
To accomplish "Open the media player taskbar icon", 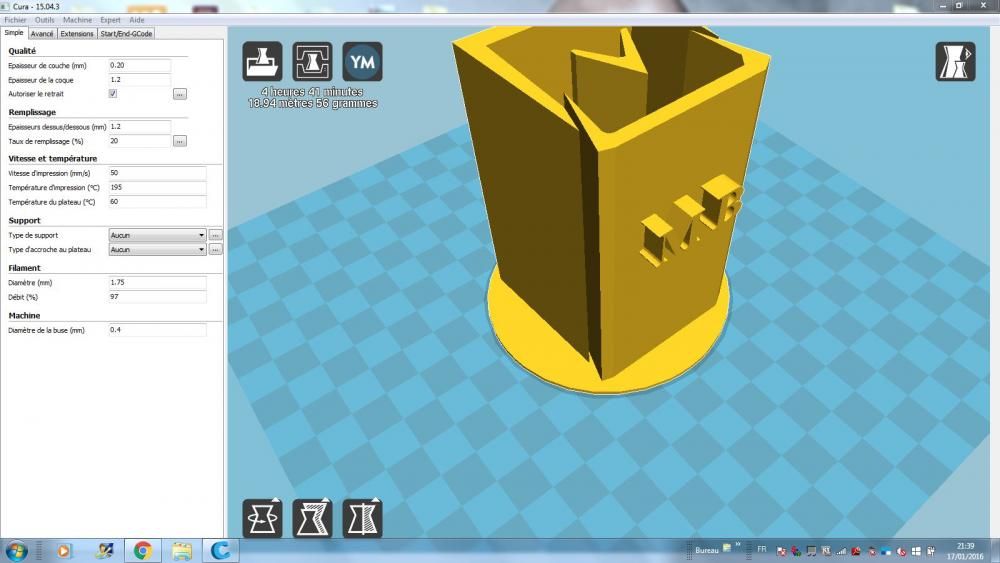I will (64, 550).
